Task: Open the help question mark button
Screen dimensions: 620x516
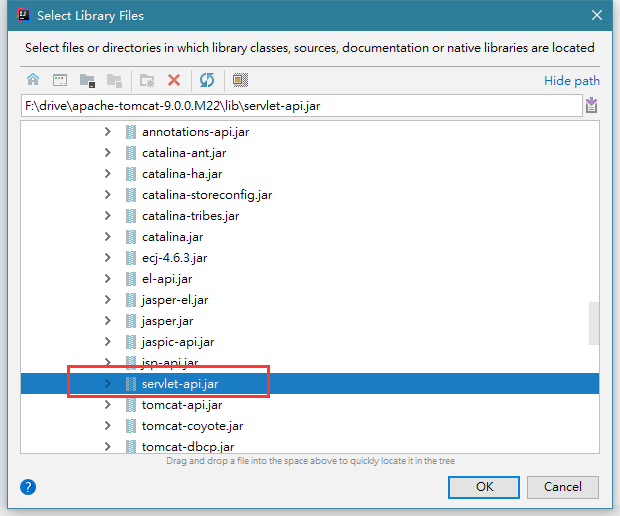Action: coord(28,487)
